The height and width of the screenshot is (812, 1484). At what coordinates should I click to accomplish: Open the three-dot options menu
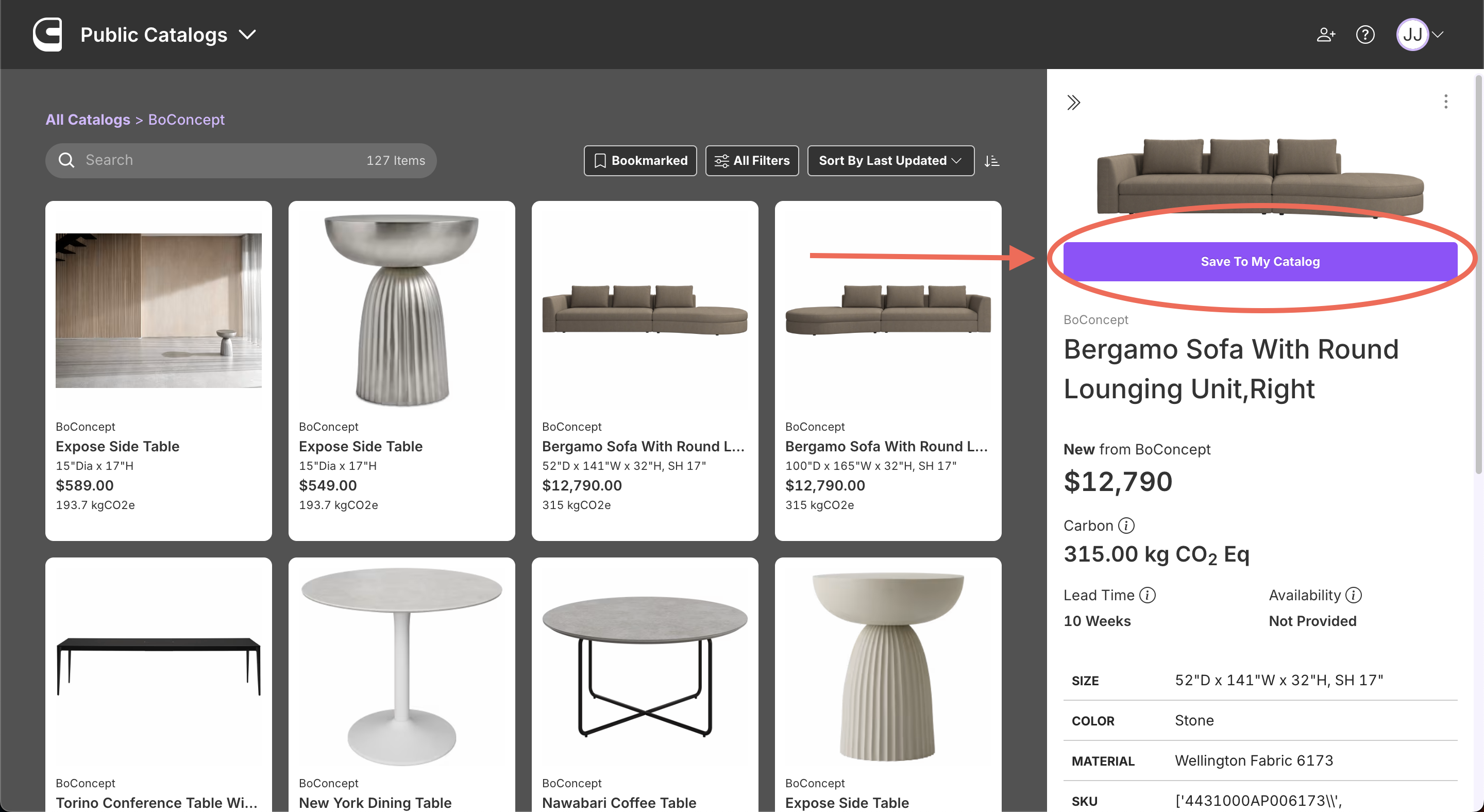[1445, 102]
